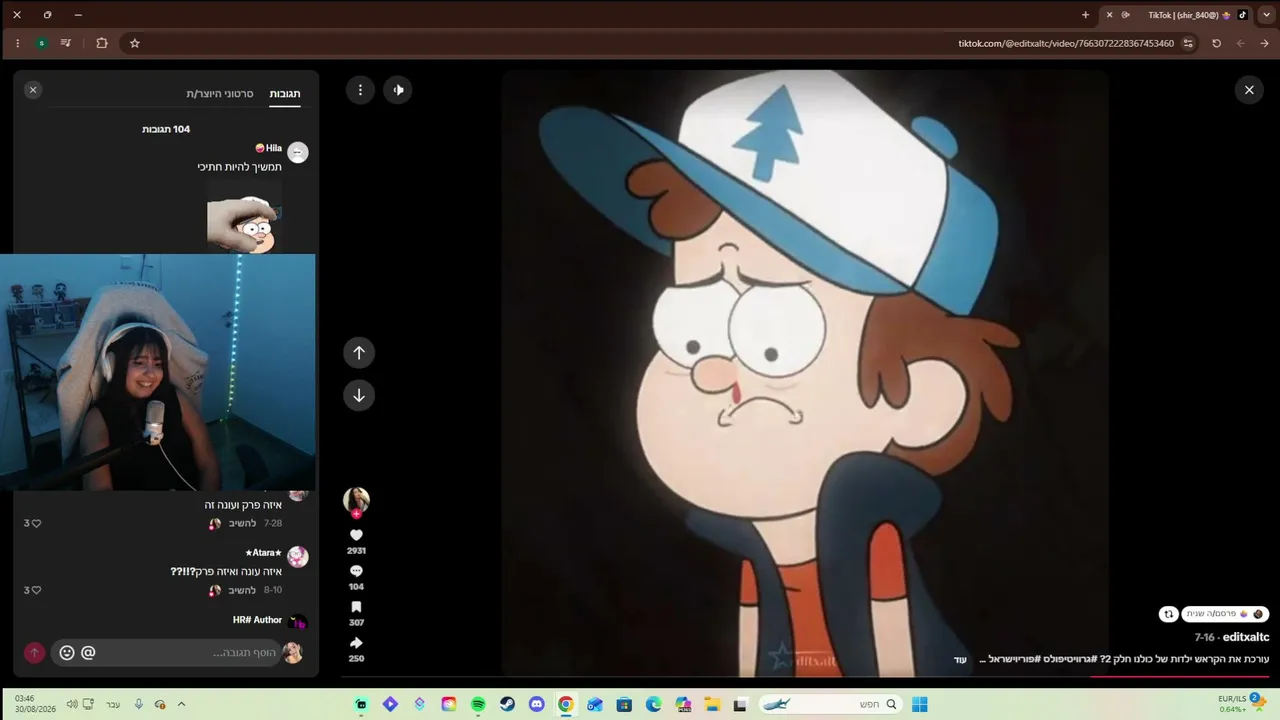The image size is (1280, 720).
Task: Click the TikTok URL in the address bar
Action: point(1066,44)
